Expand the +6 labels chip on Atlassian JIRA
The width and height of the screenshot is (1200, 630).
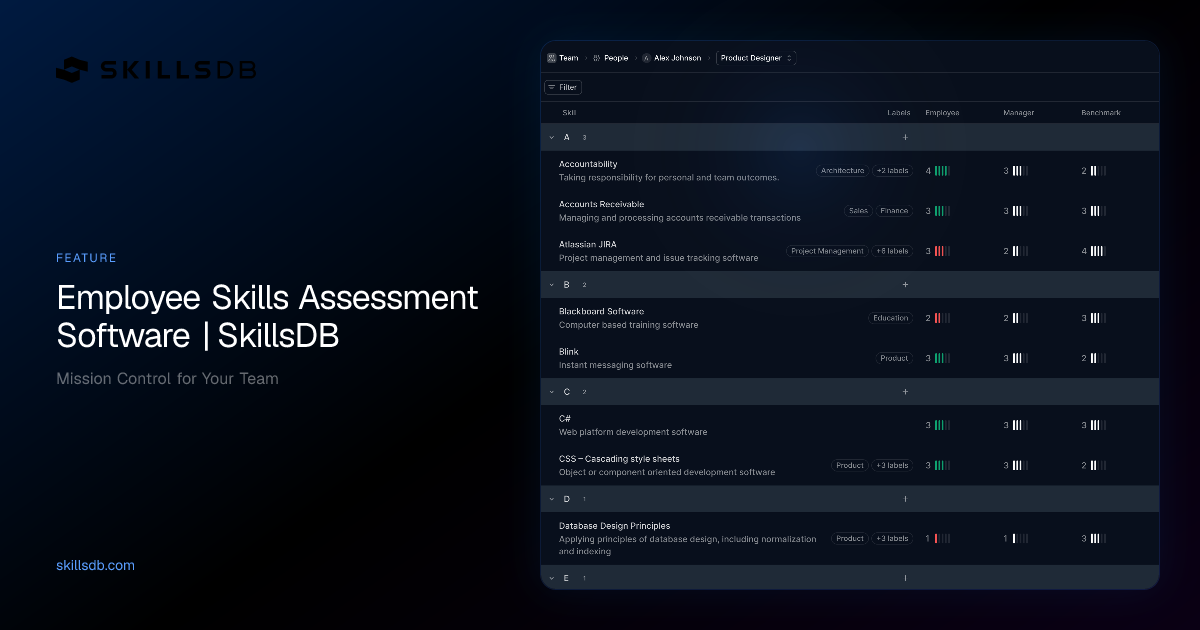[x=892, y=251]
